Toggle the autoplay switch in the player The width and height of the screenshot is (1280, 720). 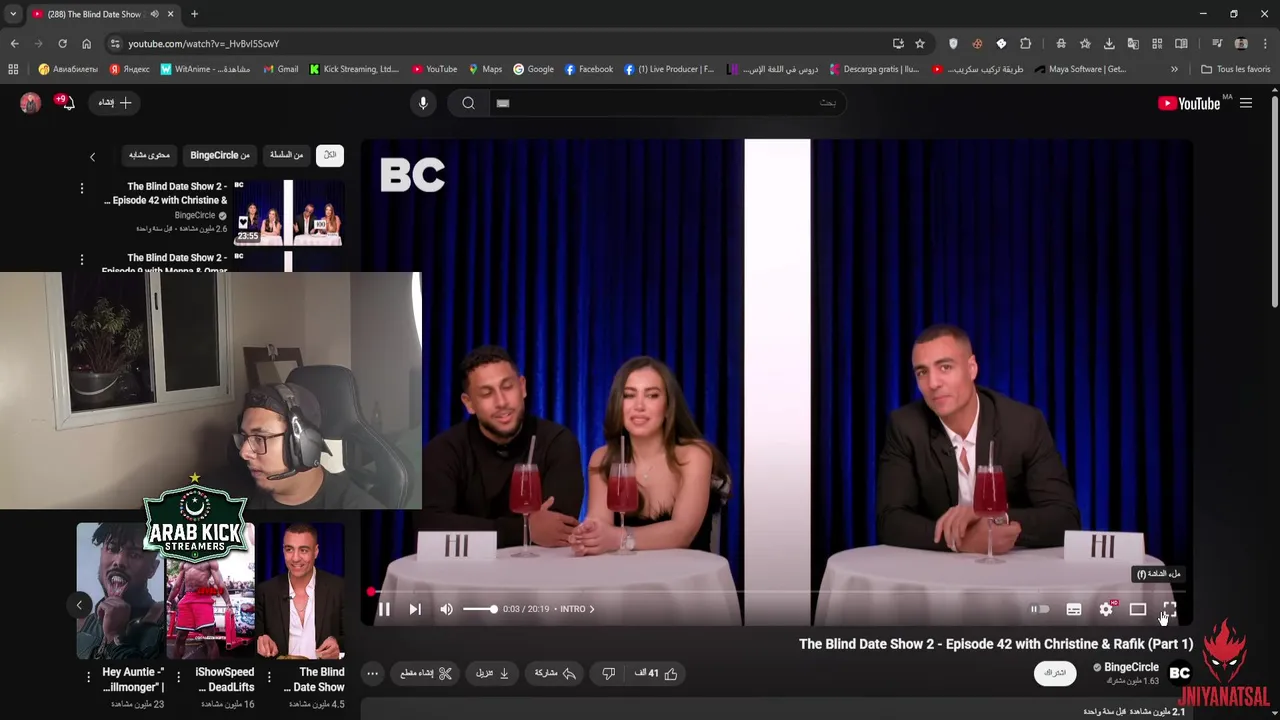click(x=1040, y=609)
